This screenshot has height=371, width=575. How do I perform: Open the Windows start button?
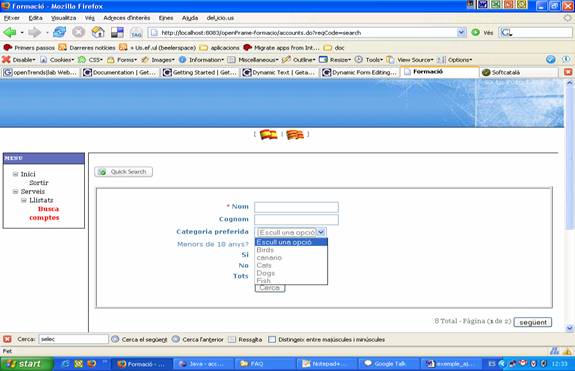[26, 364]
